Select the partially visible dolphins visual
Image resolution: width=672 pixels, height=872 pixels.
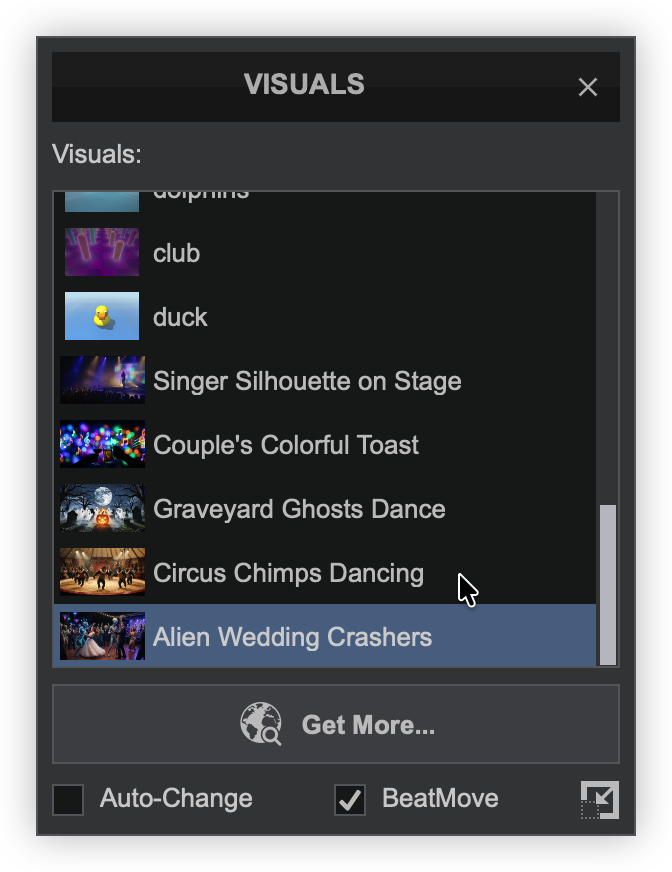[200, 198]
